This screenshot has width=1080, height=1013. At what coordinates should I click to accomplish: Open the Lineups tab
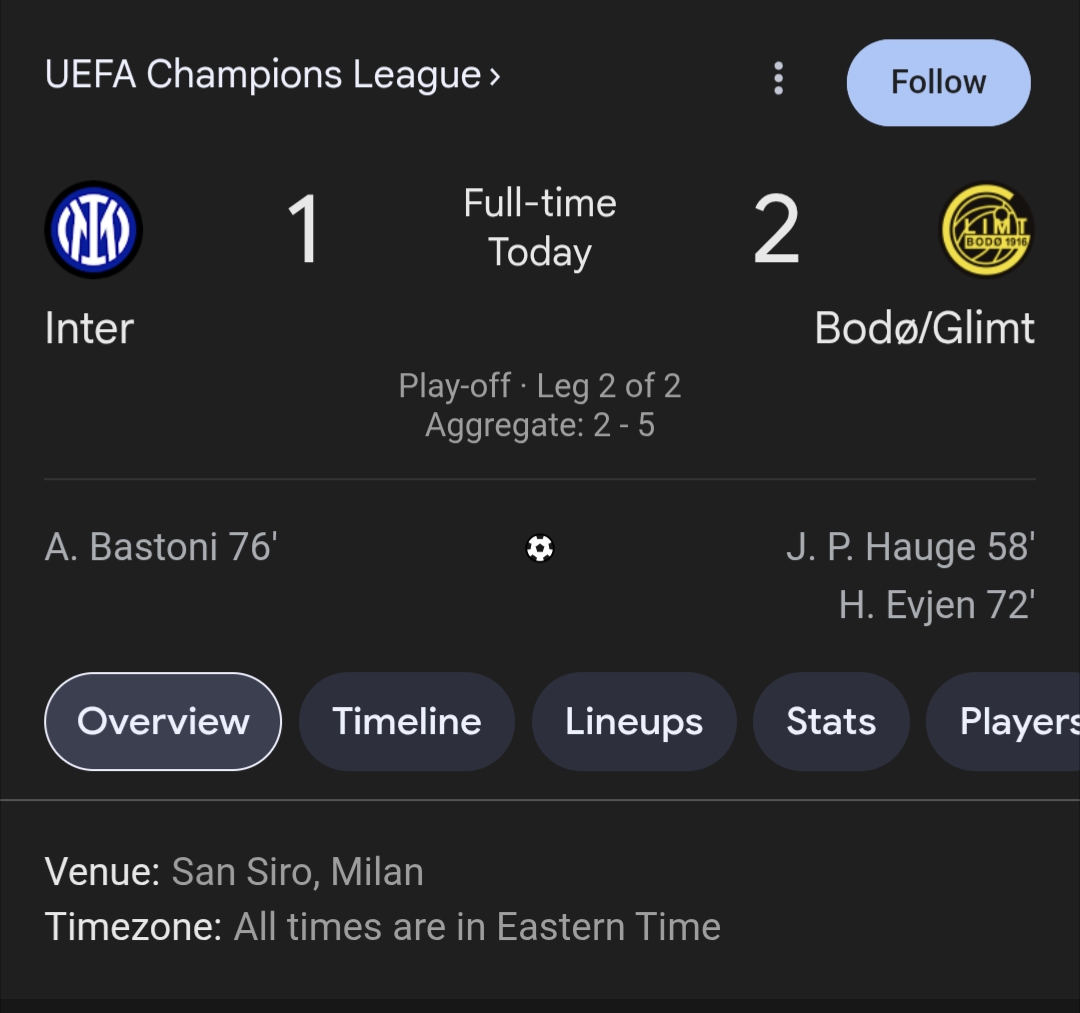click(x=634, y=721)
